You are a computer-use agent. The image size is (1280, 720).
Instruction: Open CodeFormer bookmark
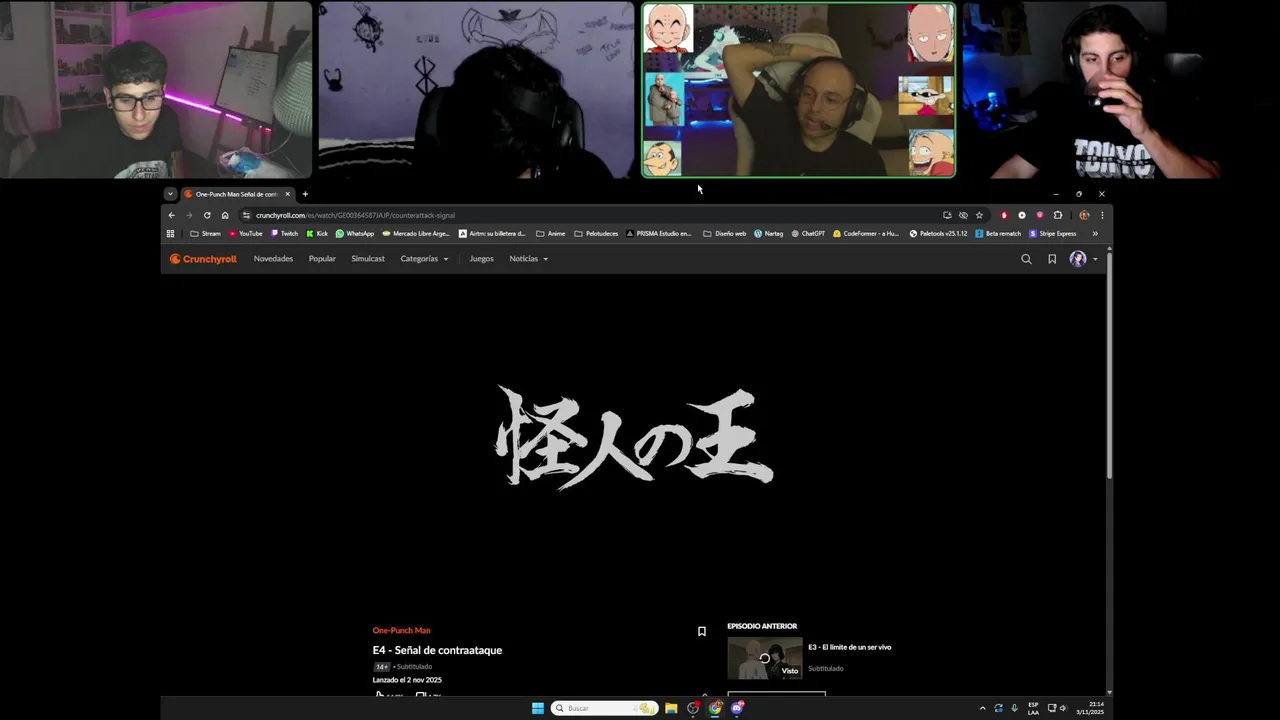tap(866, 234)
